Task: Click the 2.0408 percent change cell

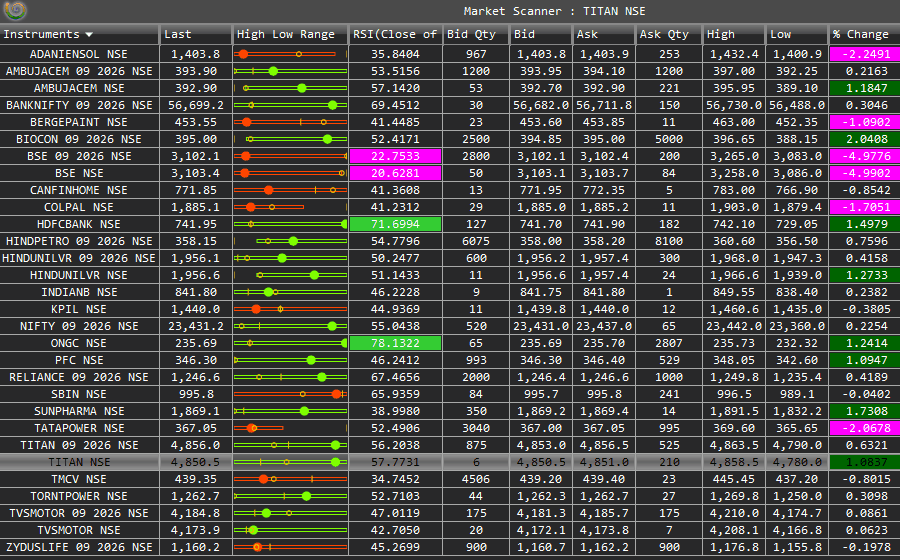Action: [x=864, y=139]
